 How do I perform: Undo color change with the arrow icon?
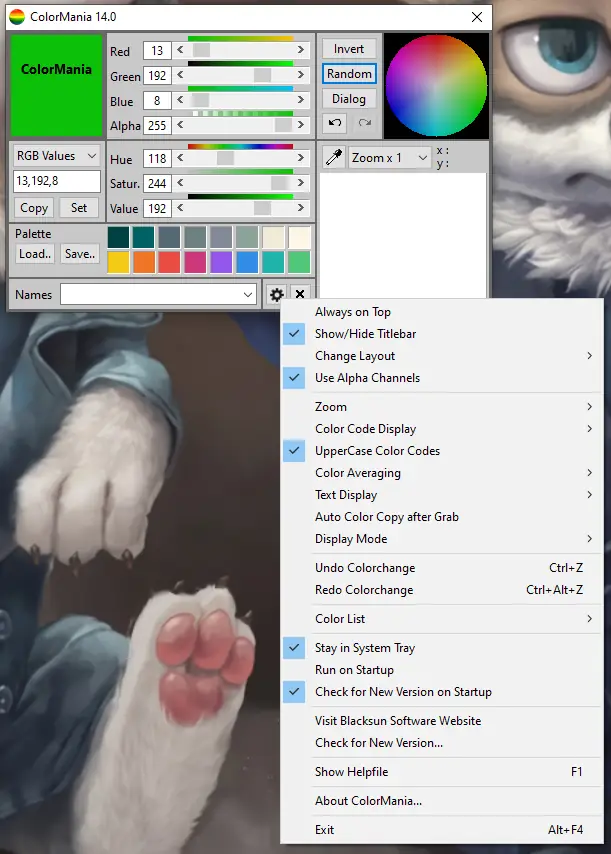335,123
